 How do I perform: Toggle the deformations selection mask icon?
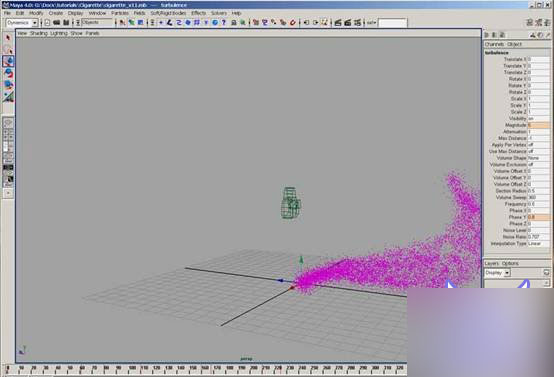pos(197,23)
